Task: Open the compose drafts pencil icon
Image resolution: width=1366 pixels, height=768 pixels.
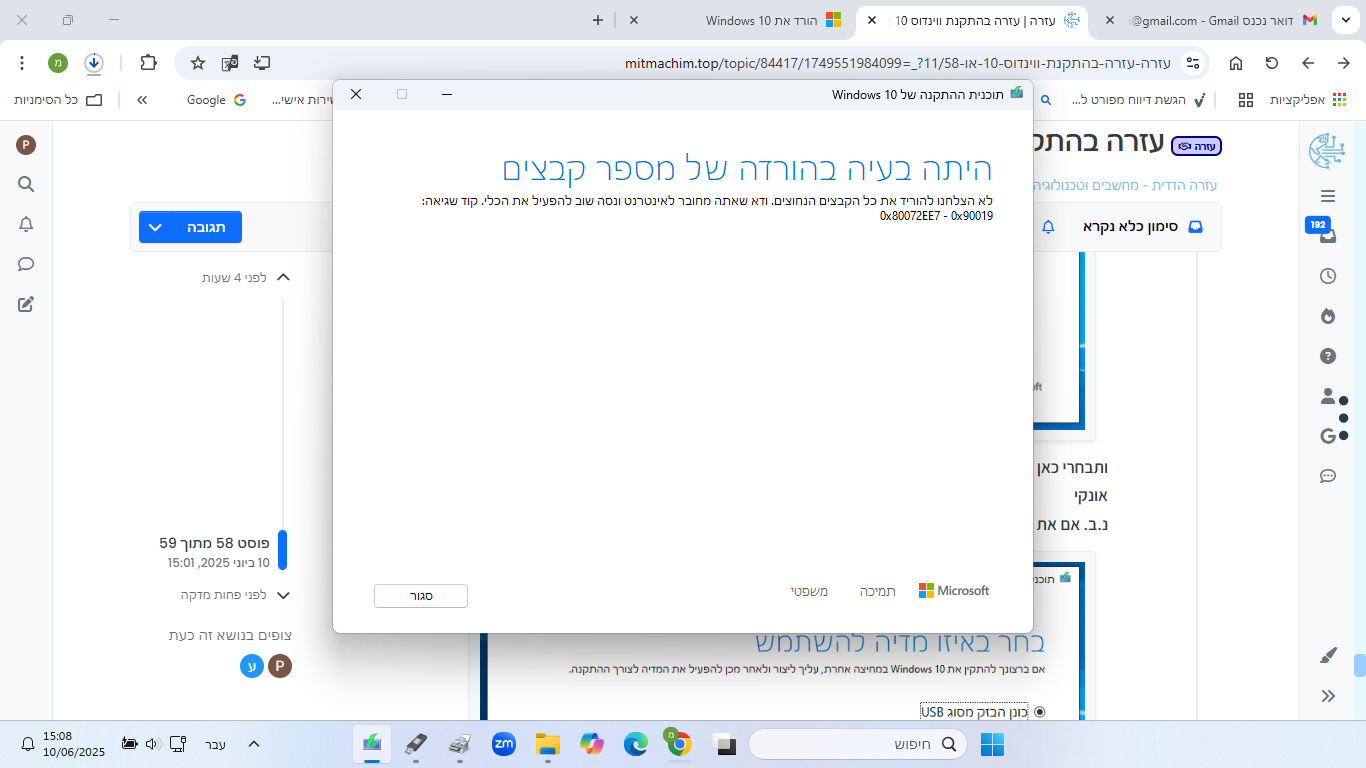Action: click(26, 304)
